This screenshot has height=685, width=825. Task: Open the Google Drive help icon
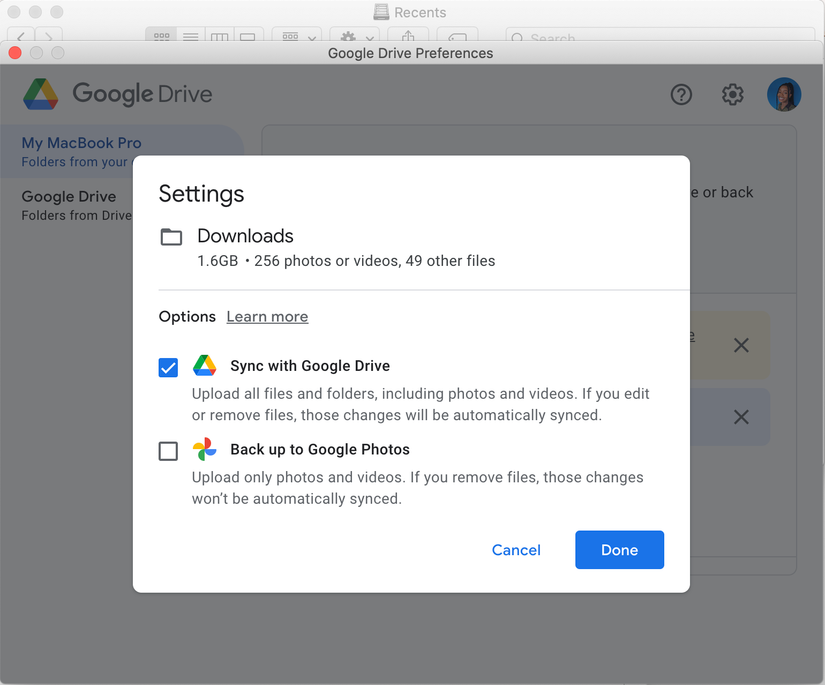(x=681, y=94)
